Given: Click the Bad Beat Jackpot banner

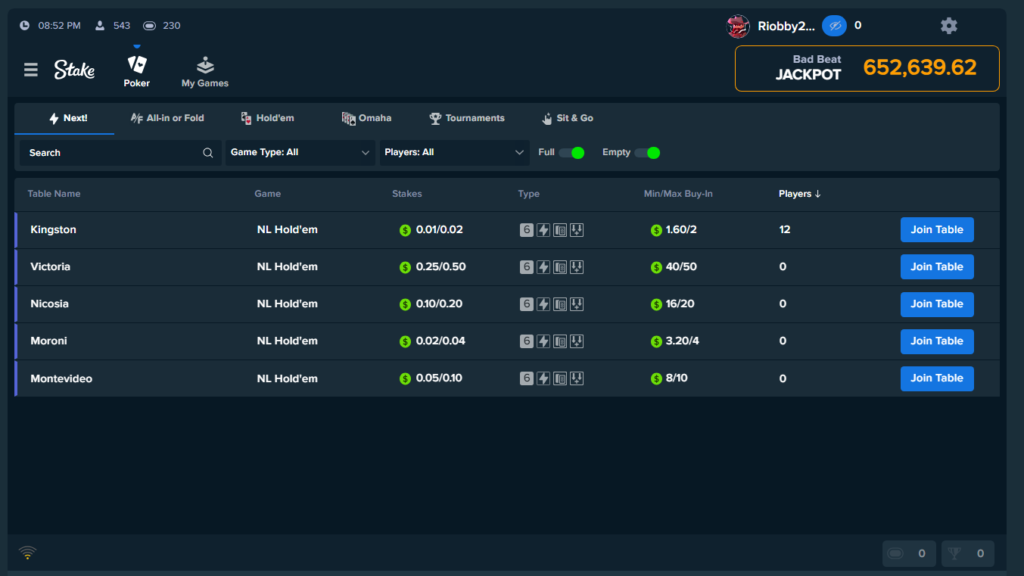Looking at the screenshot, I should 867,68.
